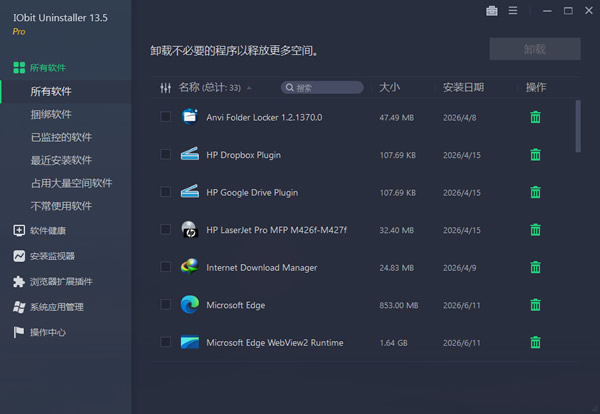Open 软件健康 section
Screen dimensions: 600x414
click(x=48, y=231)
